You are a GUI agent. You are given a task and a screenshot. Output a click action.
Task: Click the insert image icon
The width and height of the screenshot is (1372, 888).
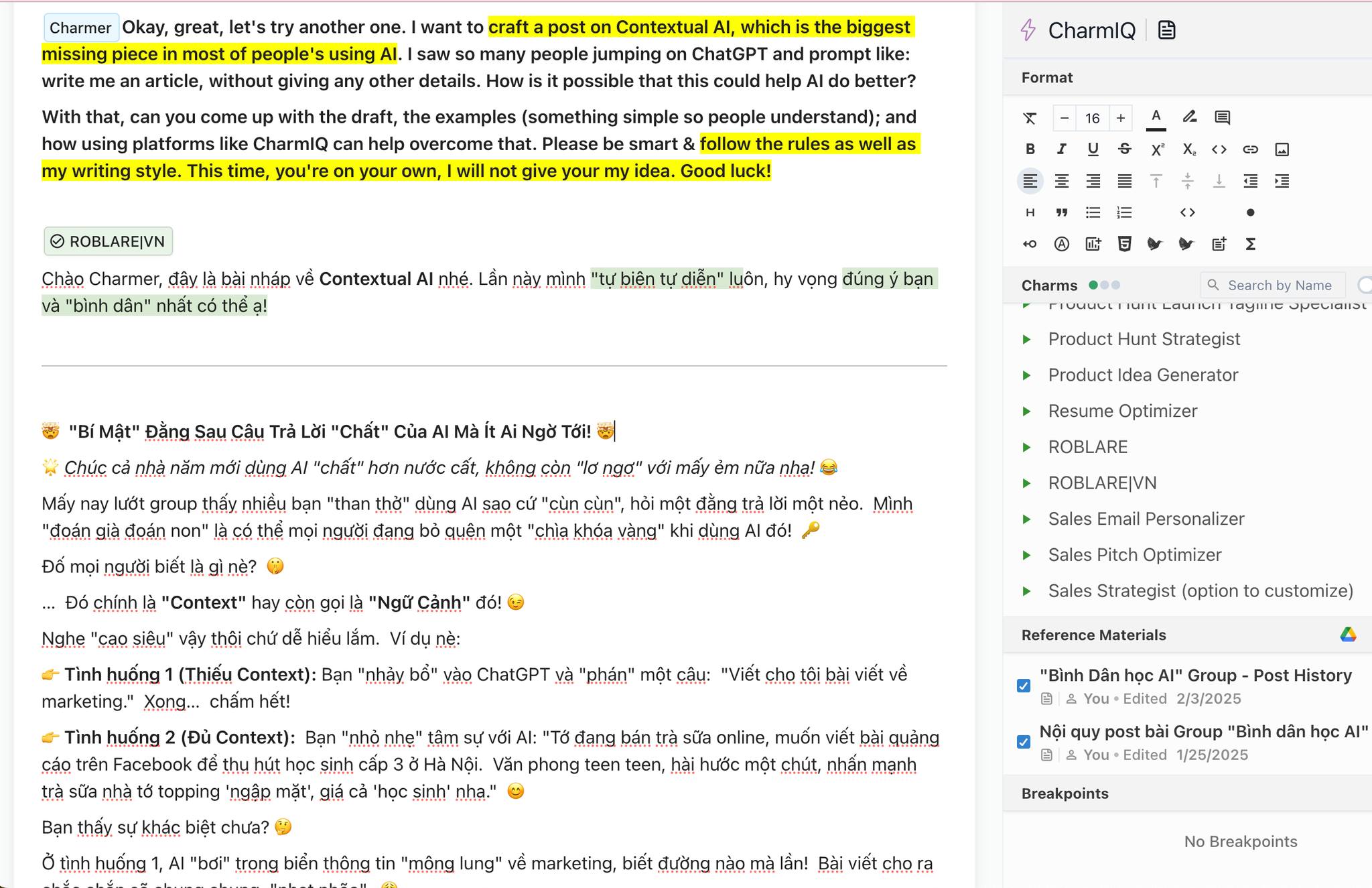coord(1282,149)
